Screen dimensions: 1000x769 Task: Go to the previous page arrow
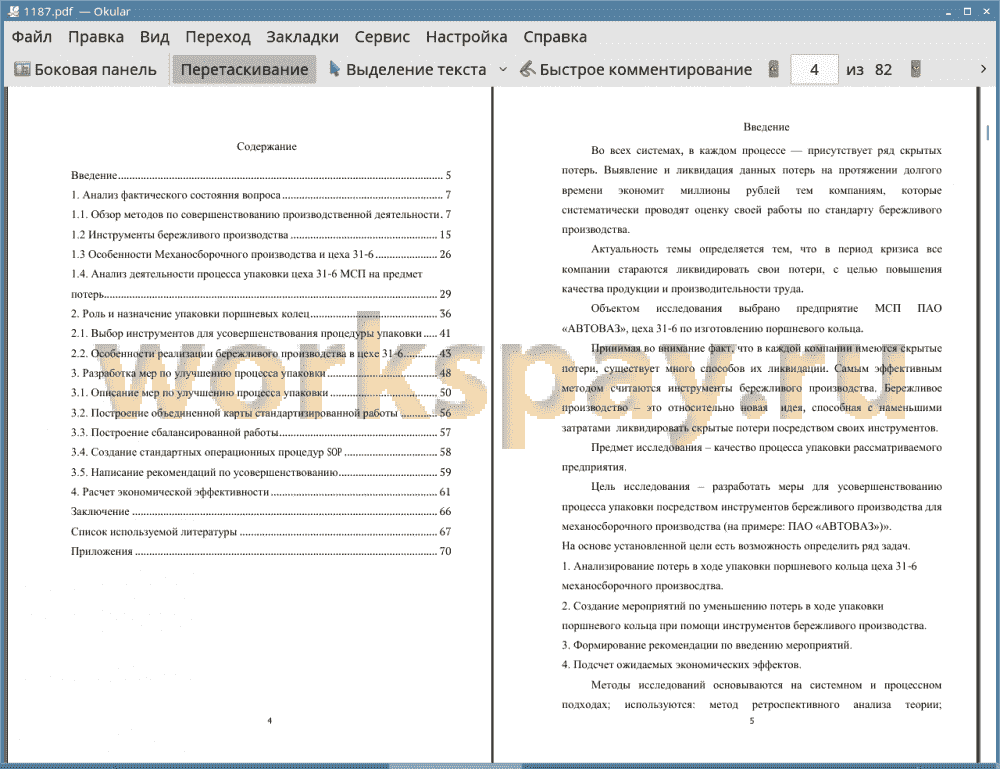click(x=774, y=69)
